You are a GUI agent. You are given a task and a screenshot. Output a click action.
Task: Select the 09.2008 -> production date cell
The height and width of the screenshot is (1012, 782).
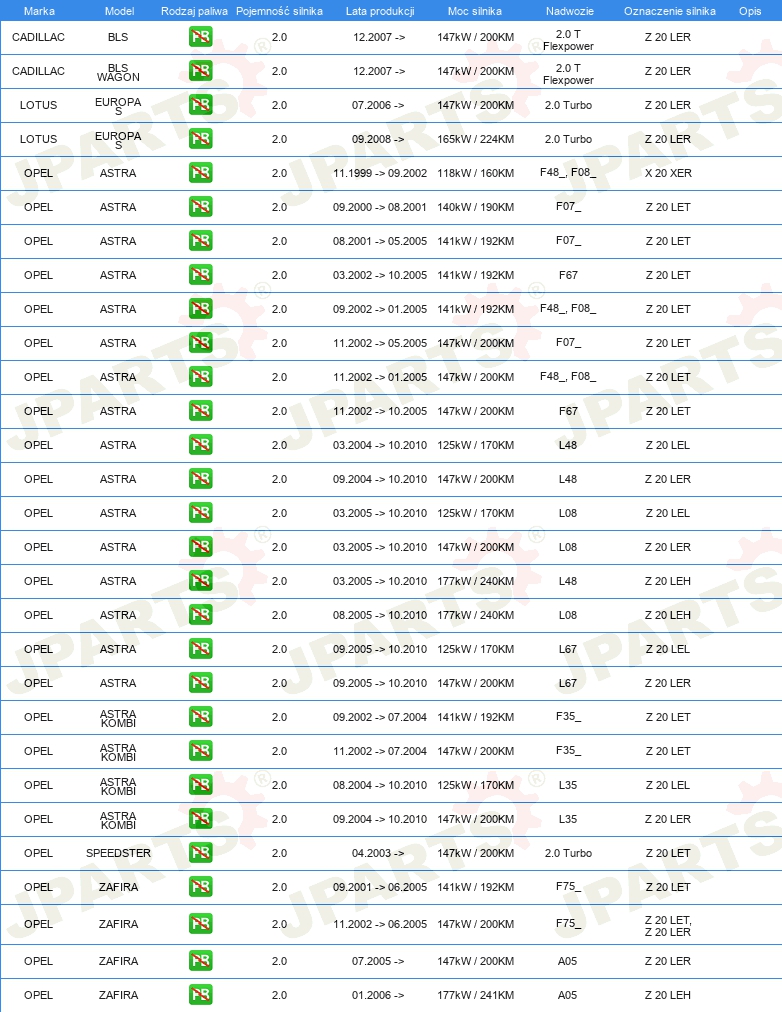tap(378, 139)
